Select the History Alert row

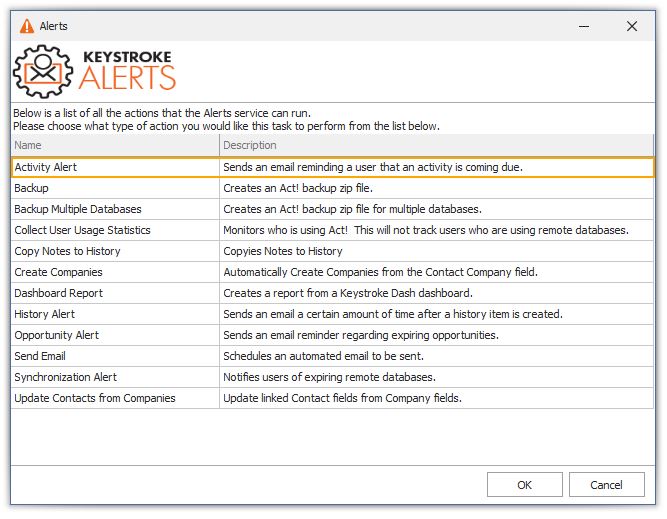(332, 314)
